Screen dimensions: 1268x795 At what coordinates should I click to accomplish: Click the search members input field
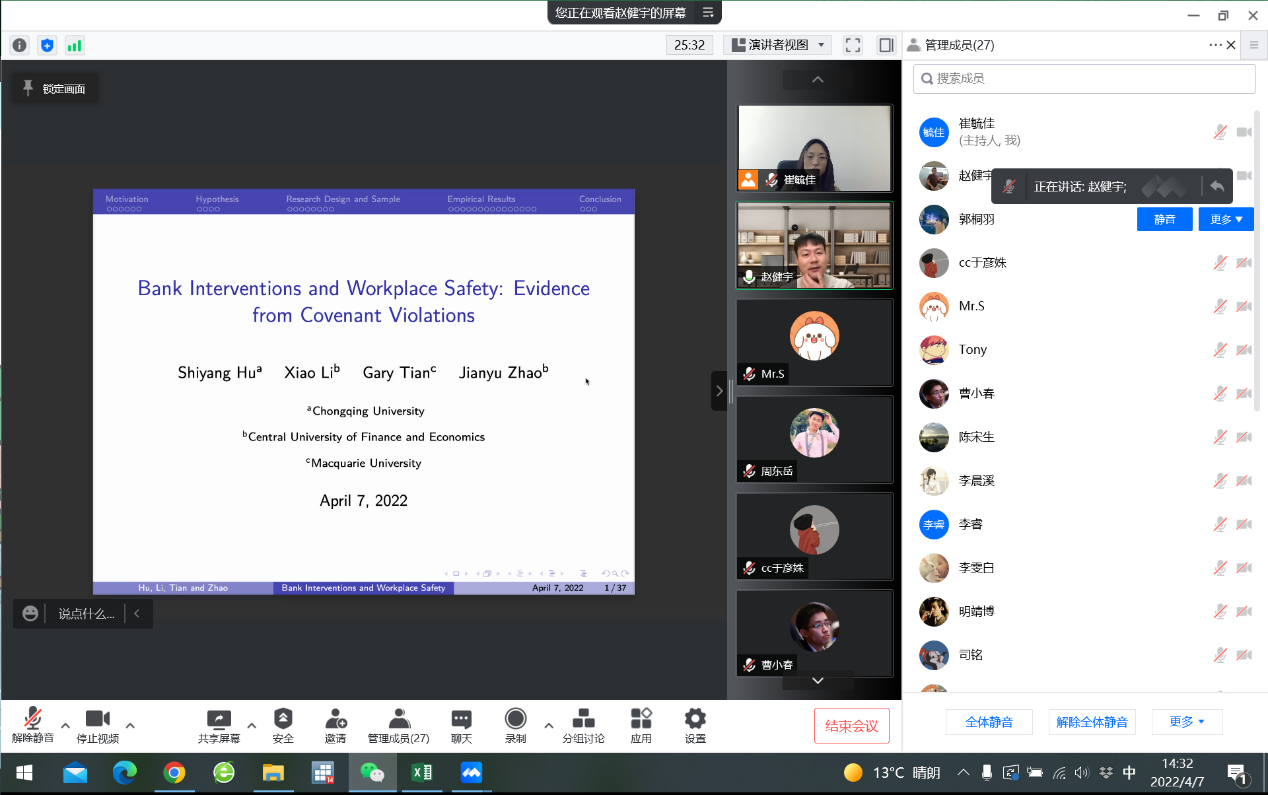(x=1084, y=78)
